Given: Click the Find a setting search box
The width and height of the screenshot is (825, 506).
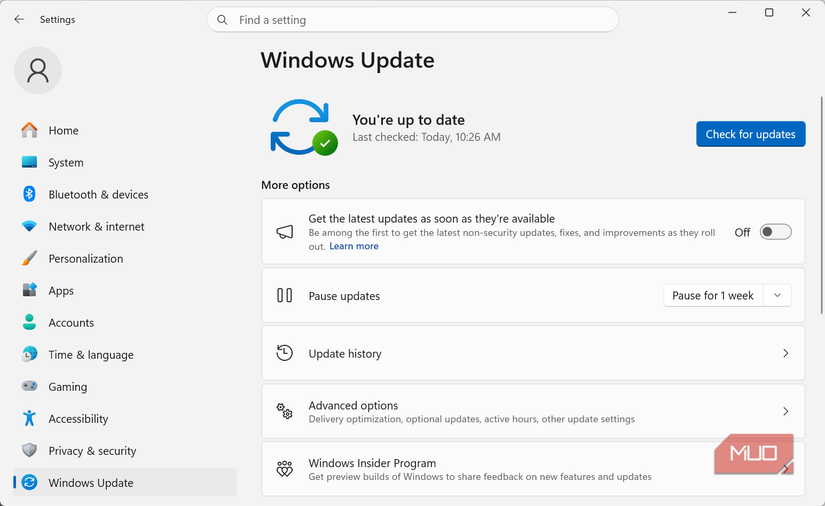Looking at the screenshot, I should click(x=412, y=20).
